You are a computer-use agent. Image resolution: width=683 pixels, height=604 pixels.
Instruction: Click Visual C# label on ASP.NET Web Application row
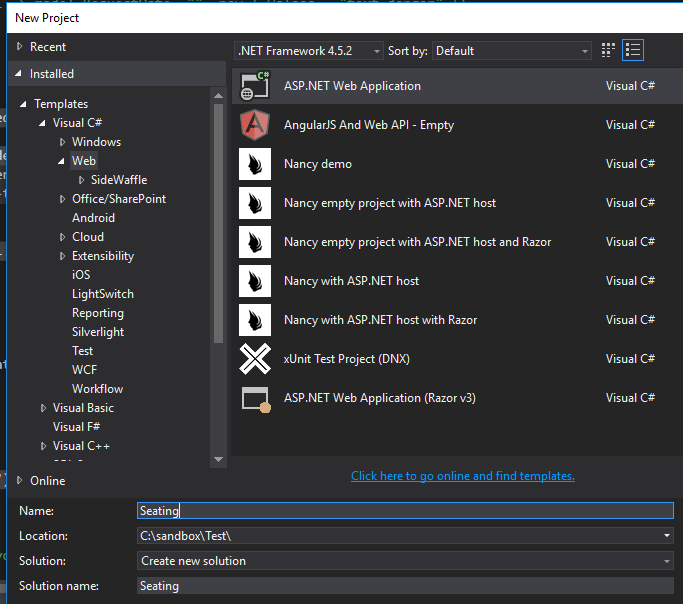(630, 86)
